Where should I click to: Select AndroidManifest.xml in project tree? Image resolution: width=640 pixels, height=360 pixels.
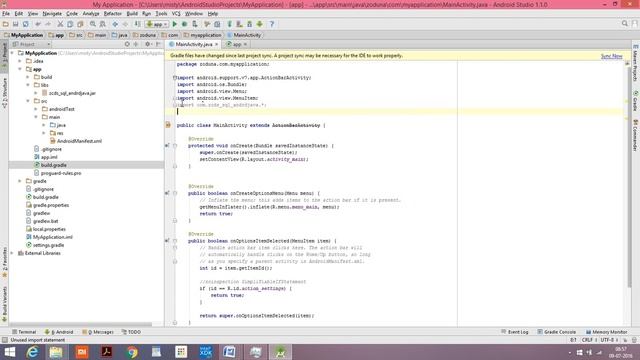pyautogui.click(x=76, y=141)
